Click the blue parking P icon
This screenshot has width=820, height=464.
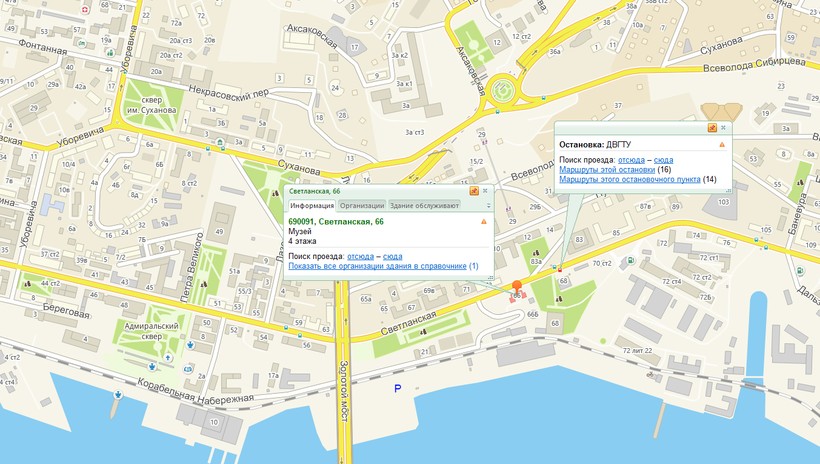398,387
